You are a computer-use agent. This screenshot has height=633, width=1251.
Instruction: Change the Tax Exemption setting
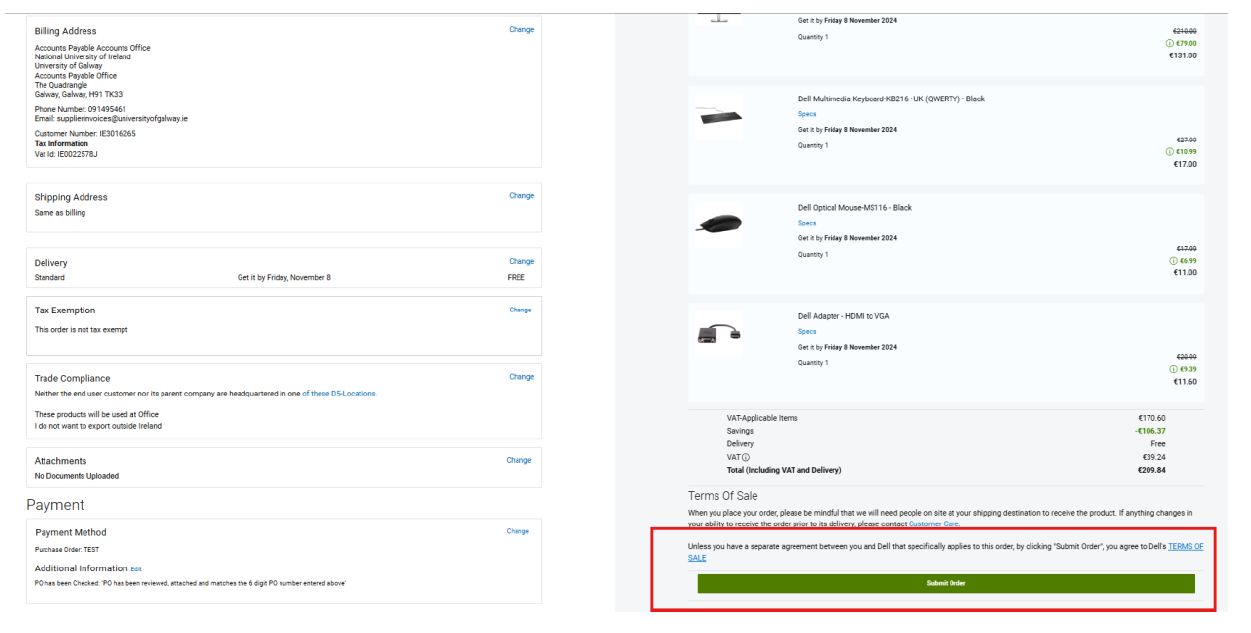[x=520, y=310]
